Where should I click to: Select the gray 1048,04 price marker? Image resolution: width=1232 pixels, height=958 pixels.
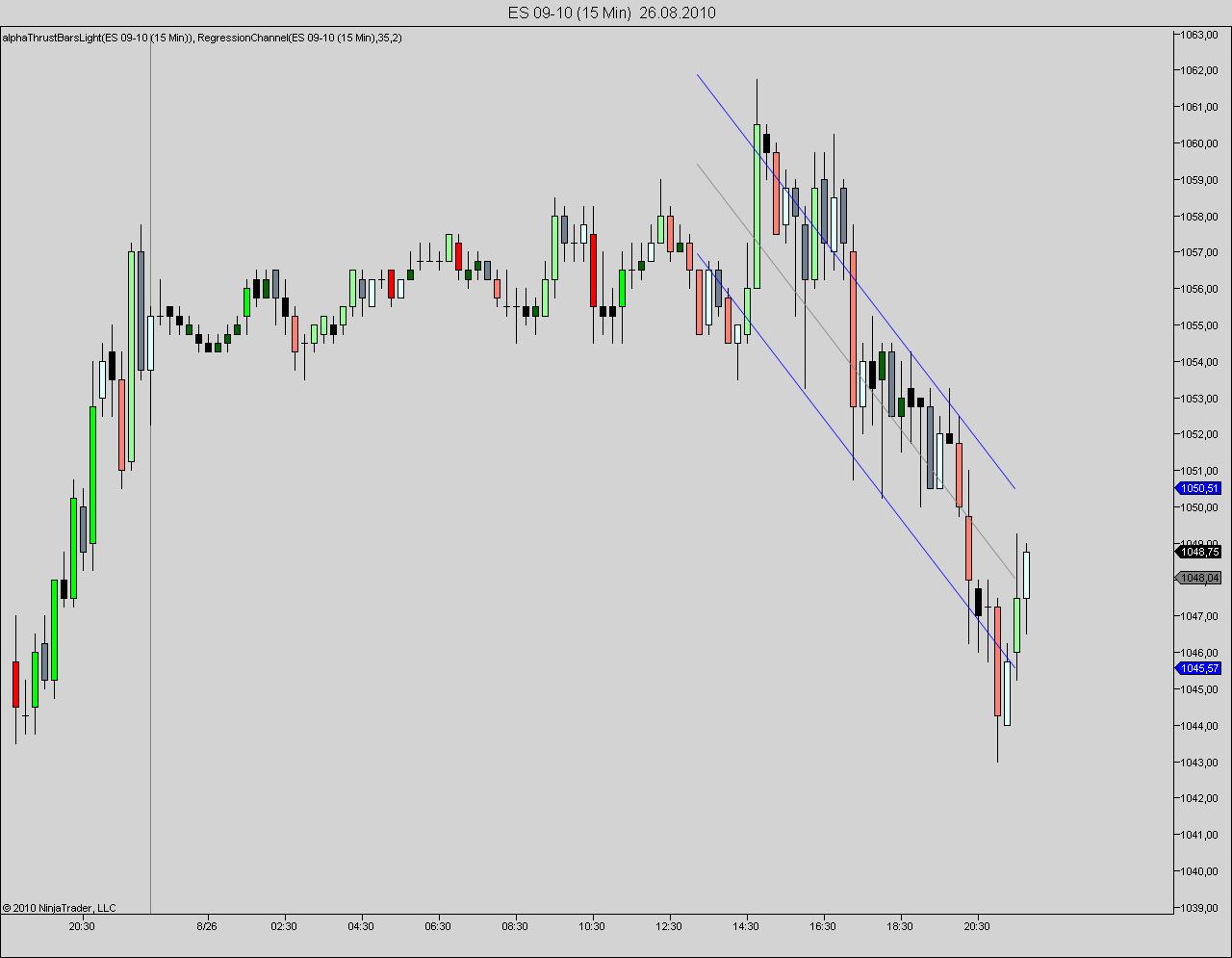coord(1200,578)
